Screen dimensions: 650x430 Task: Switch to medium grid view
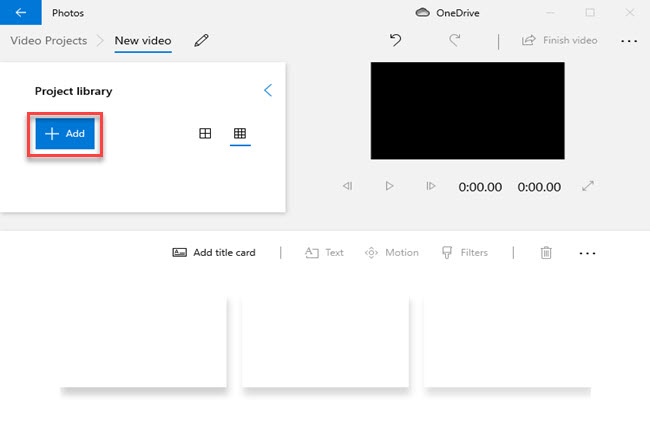pos(205,134)
